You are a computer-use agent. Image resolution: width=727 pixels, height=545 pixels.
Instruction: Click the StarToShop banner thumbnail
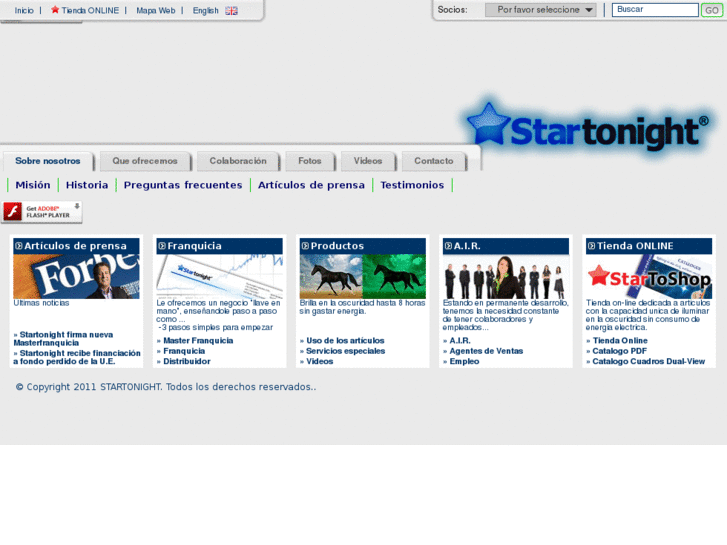649,276
